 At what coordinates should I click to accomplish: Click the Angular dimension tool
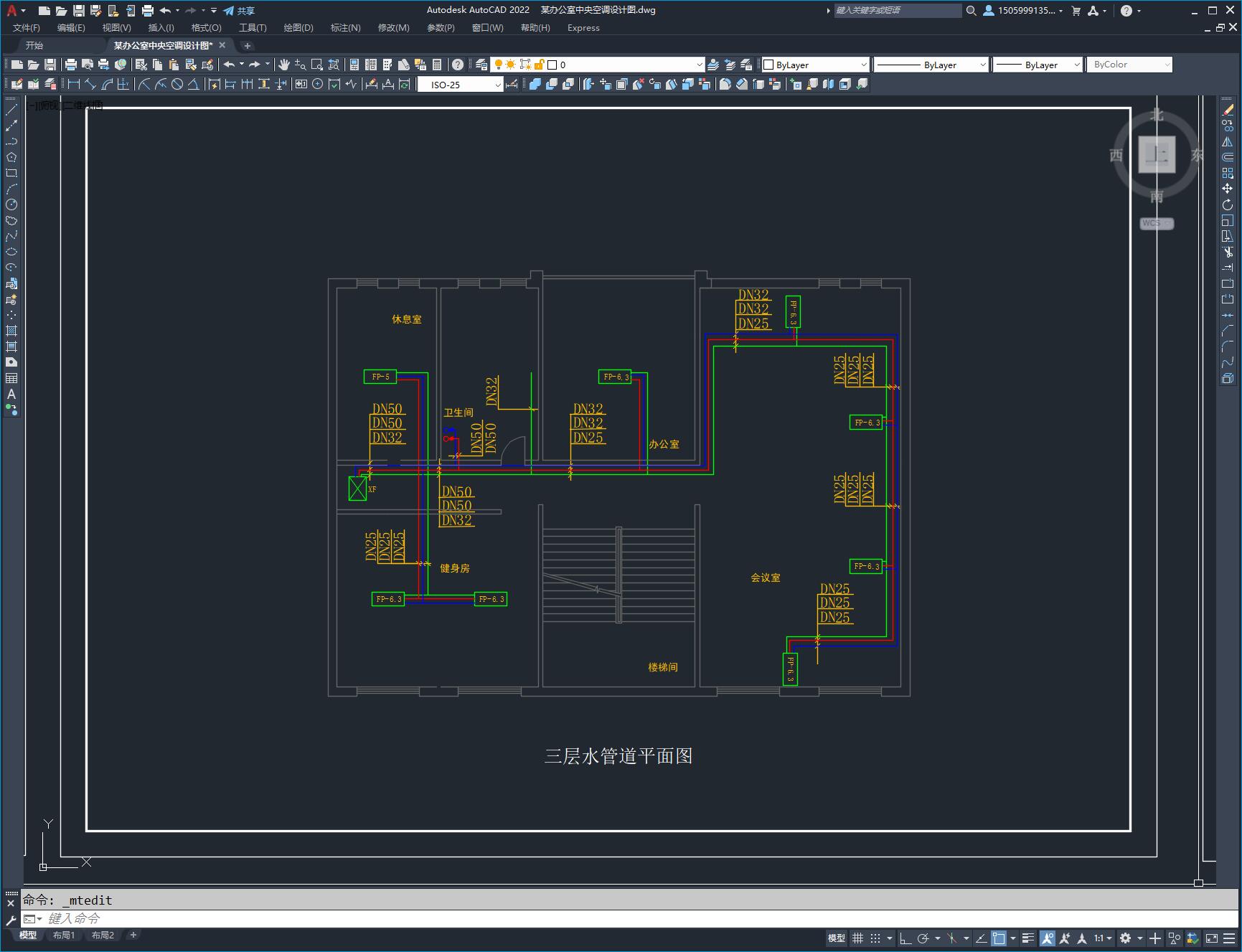coord(193,84)
